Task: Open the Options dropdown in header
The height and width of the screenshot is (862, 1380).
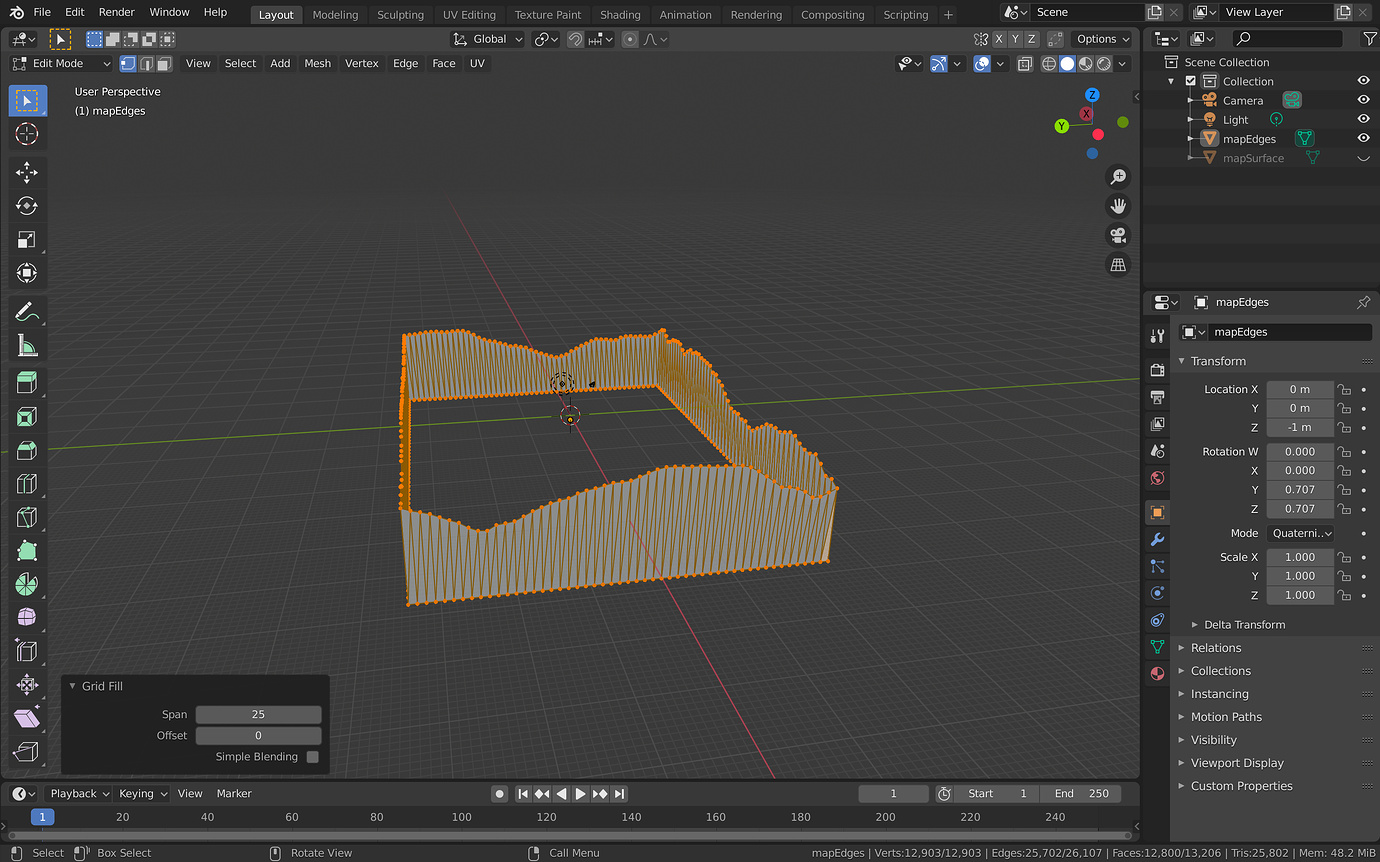Action: tap(1102, 39)
